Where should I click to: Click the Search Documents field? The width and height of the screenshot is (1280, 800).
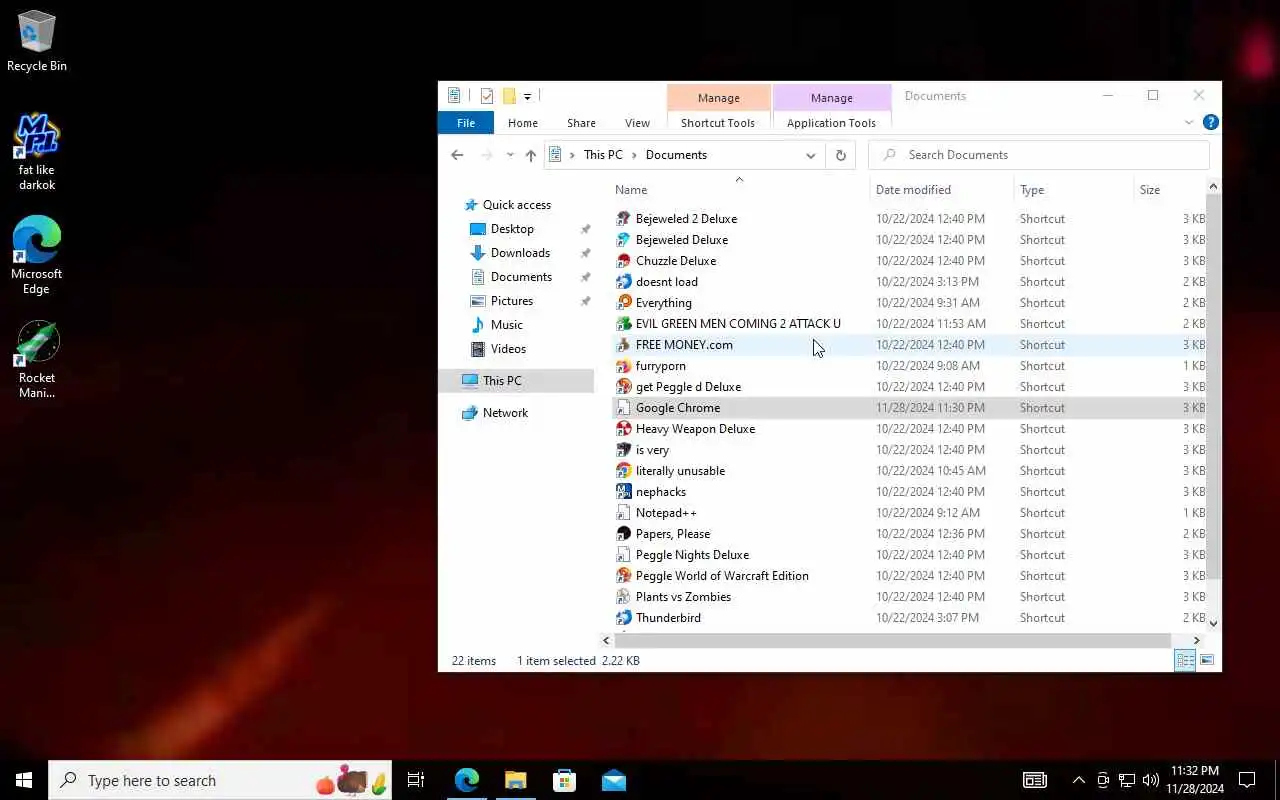point(1040,155)
